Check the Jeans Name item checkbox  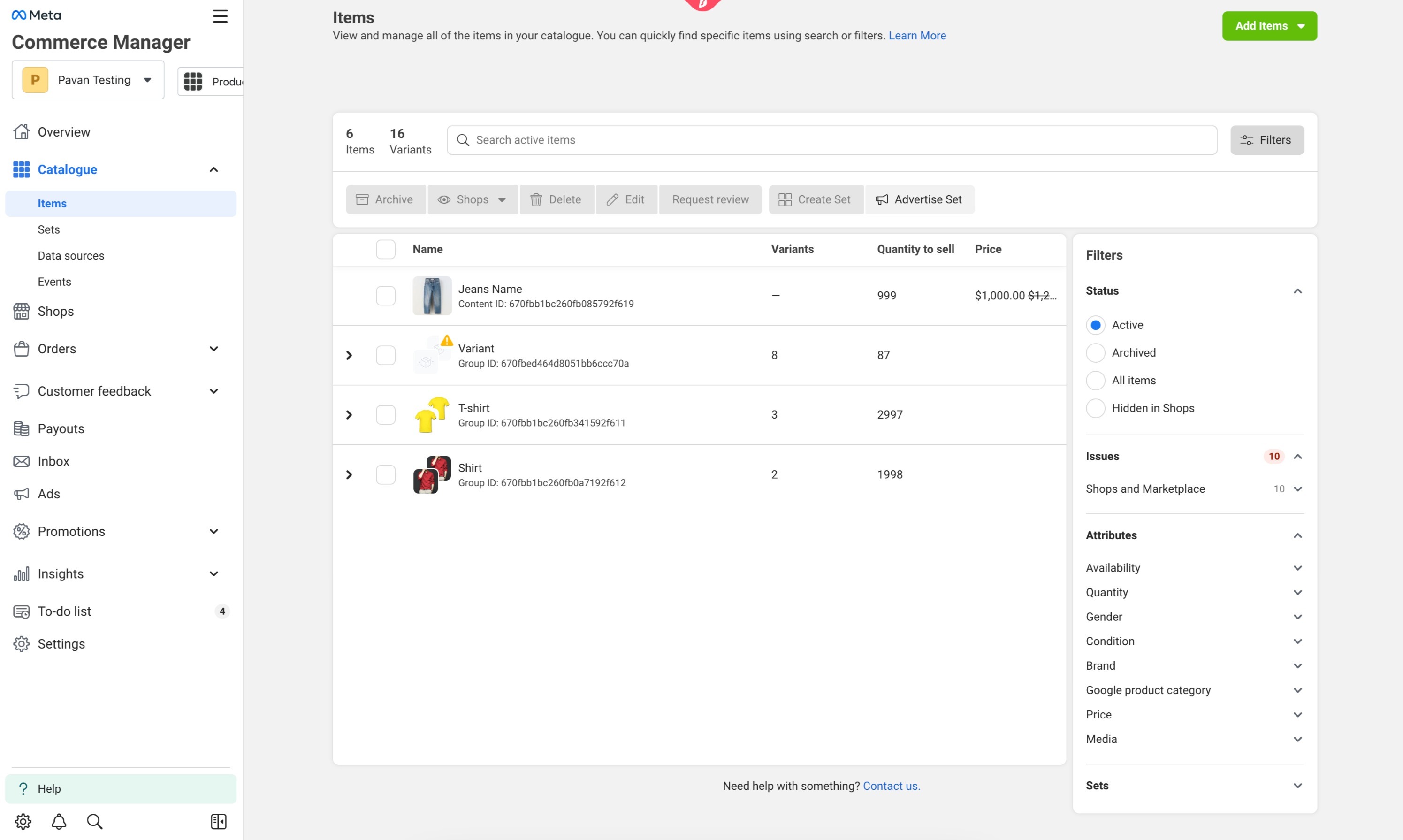coord(385,296)
